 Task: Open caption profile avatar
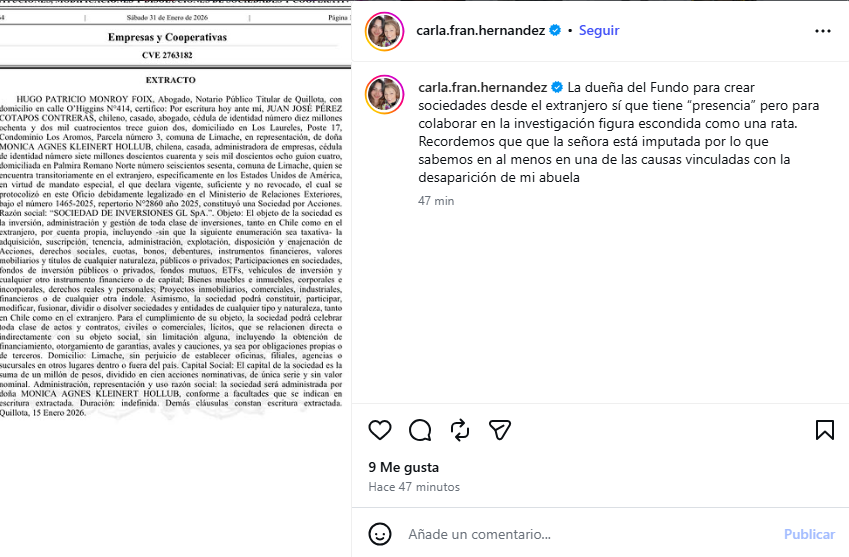tap(384, 94)
